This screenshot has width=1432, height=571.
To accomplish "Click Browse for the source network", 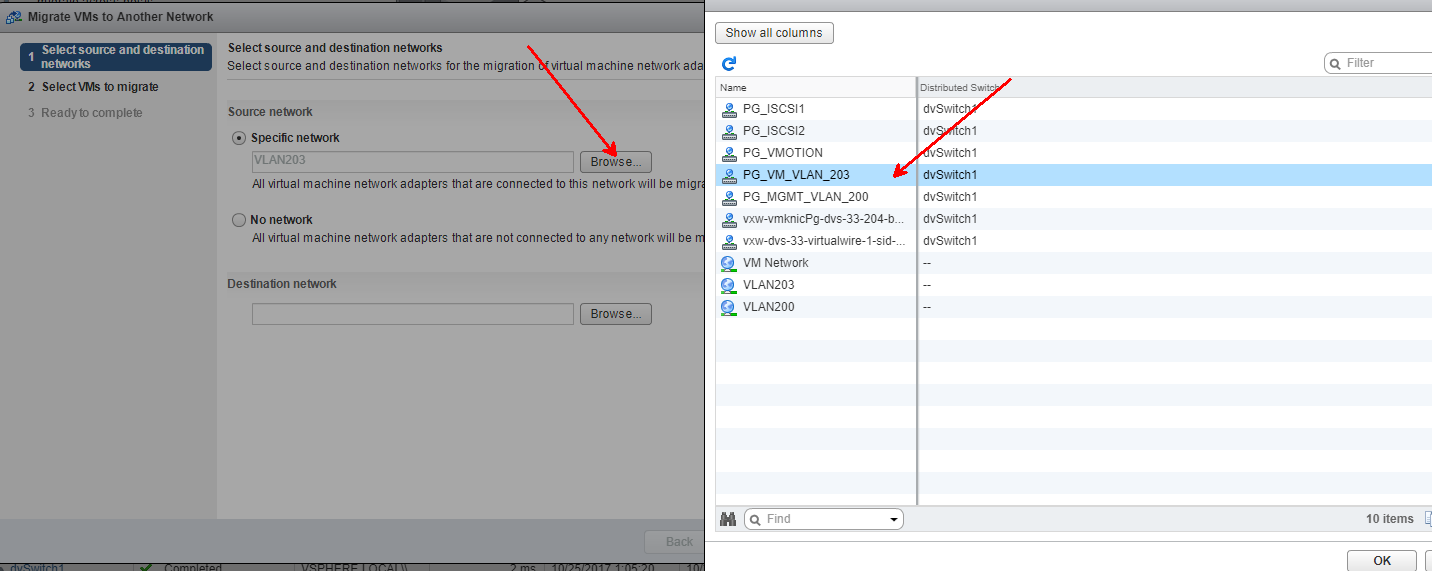I will (x=615, y=162).
